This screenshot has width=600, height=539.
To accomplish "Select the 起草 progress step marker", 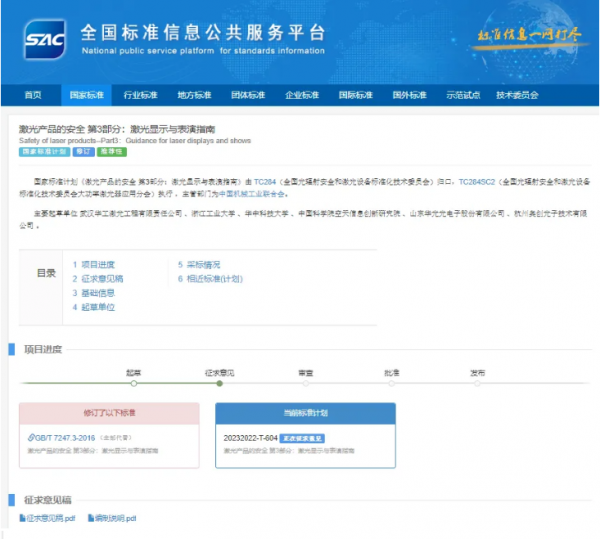I will 133,382.
